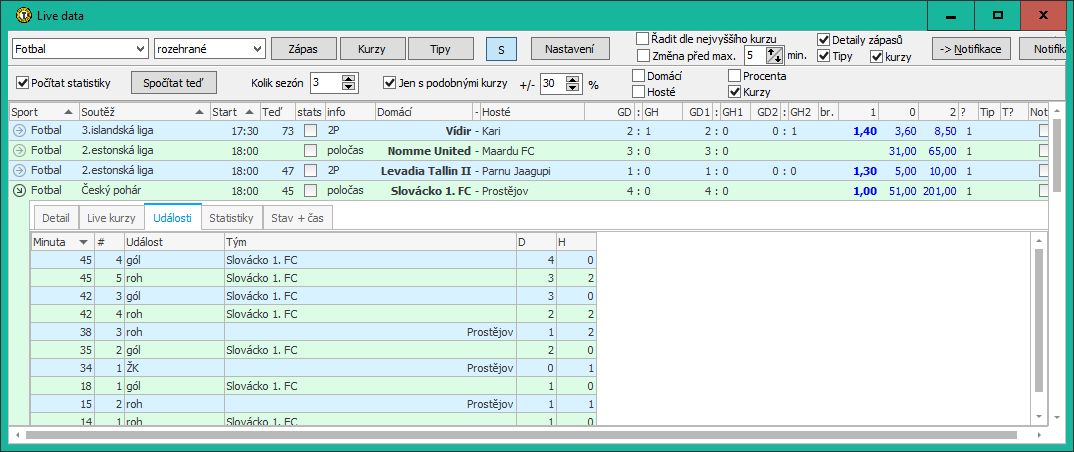Image resolution: width=1074 pixels, height=452 pixels.
Task: Uncheck the Kurzy checkbox under Procenta
Action: click(734, 91)
